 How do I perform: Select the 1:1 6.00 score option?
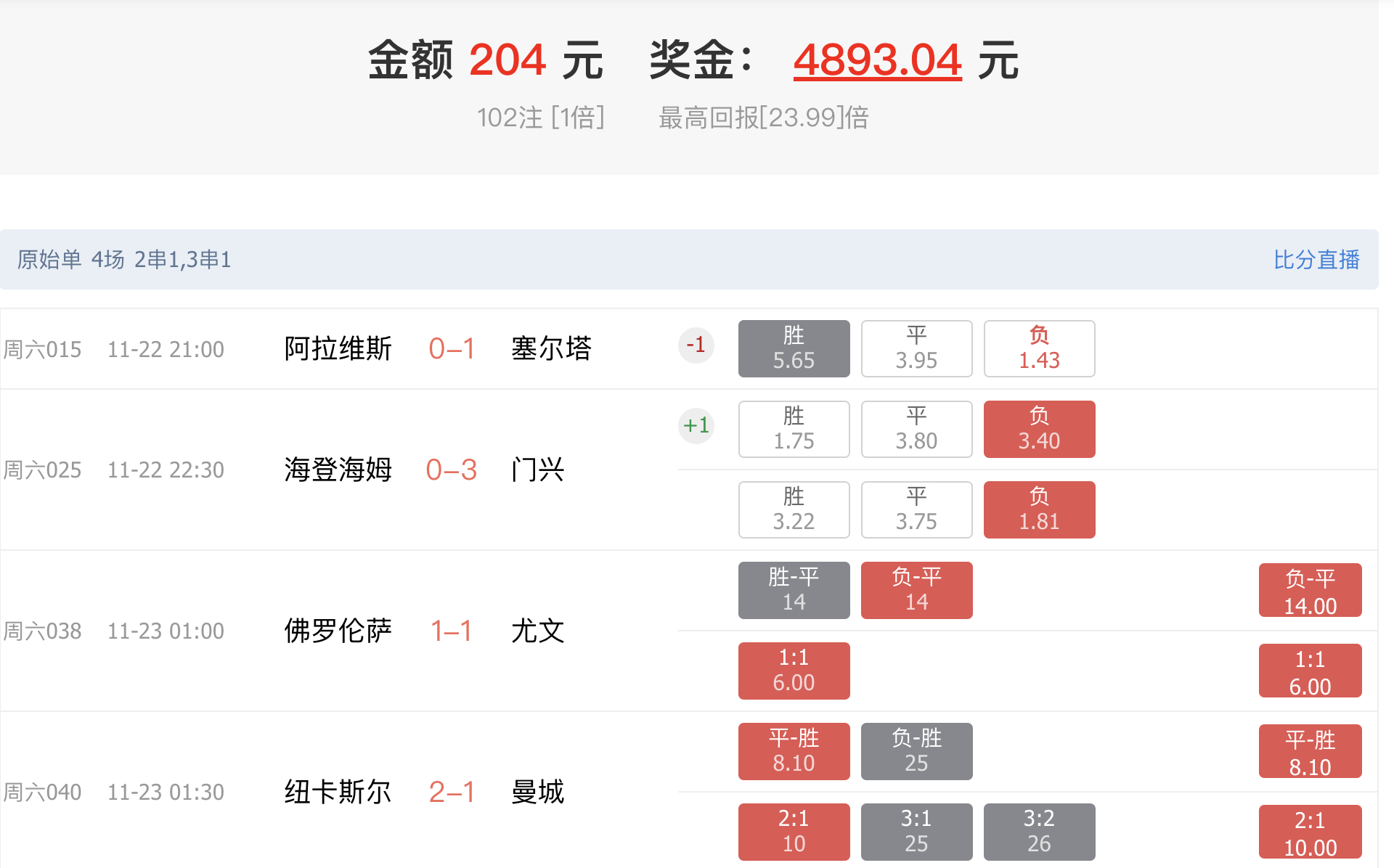pos(794,671)
